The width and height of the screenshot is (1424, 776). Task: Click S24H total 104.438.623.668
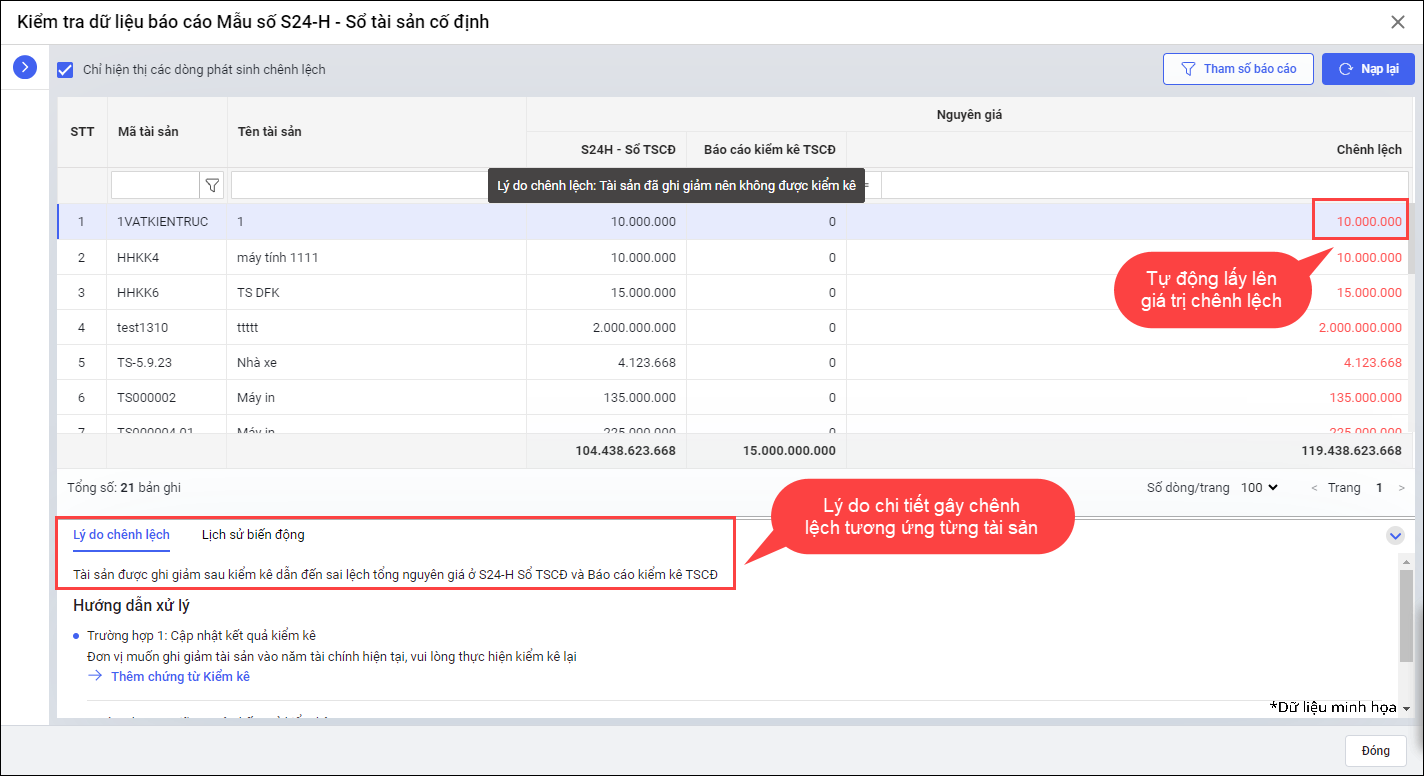tap(626, 451)
